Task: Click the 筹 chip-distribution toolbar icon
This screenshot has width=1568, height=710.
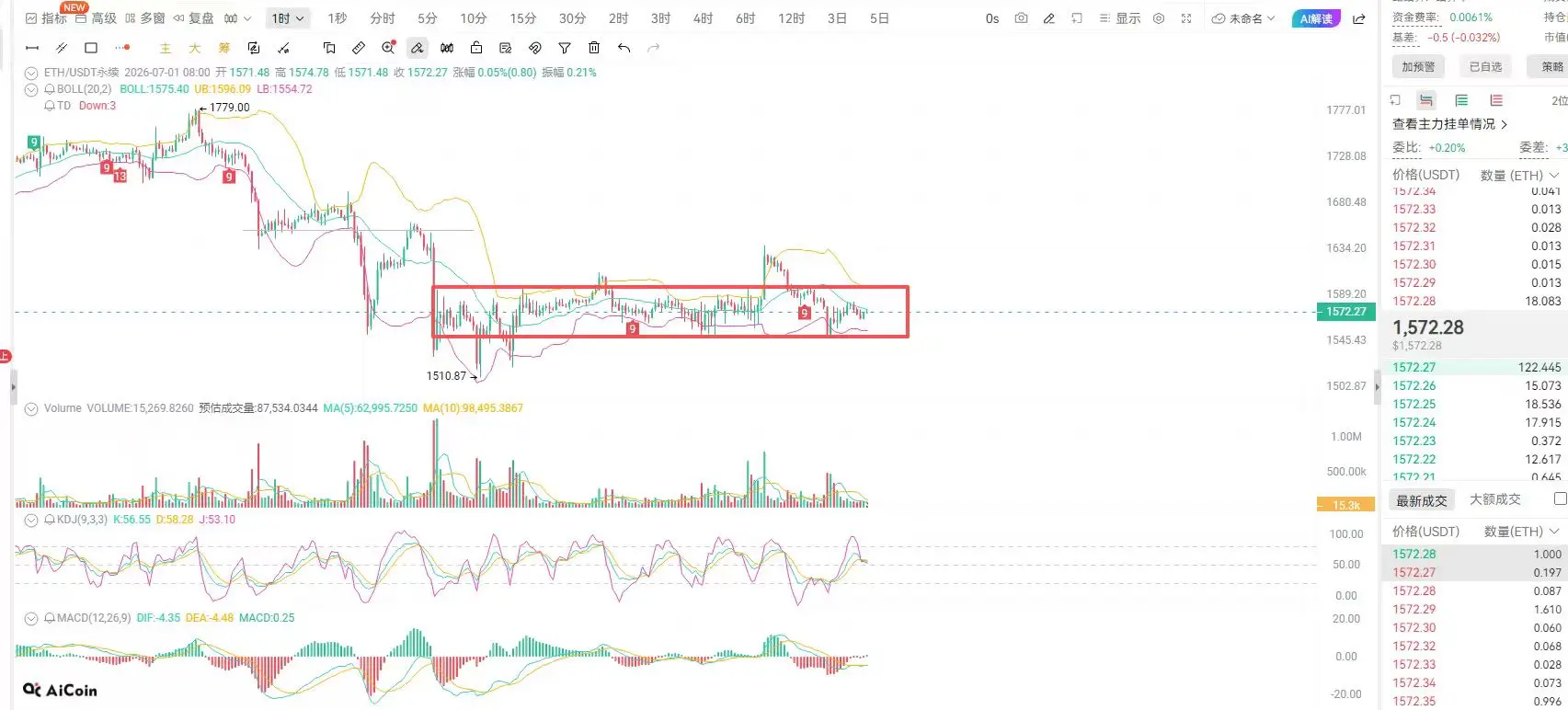Action: [x=224, y=48]
